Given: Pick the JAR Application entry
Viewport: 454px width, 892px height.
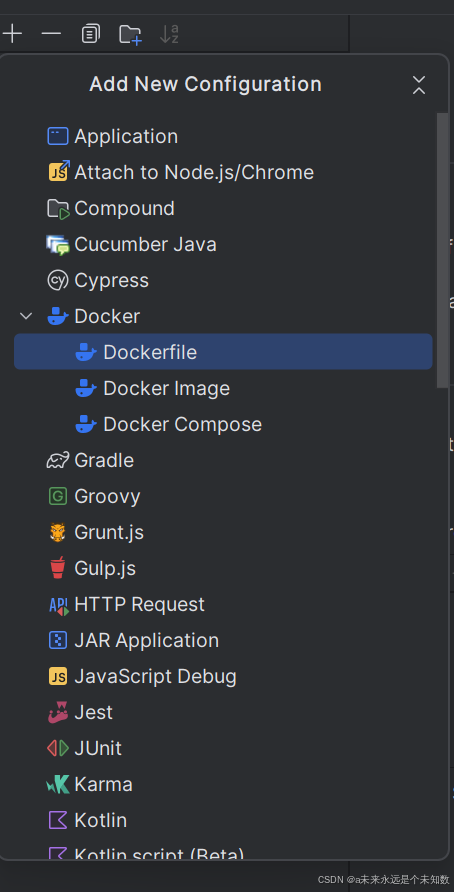Looking at the screenshot, I should 223,640.
